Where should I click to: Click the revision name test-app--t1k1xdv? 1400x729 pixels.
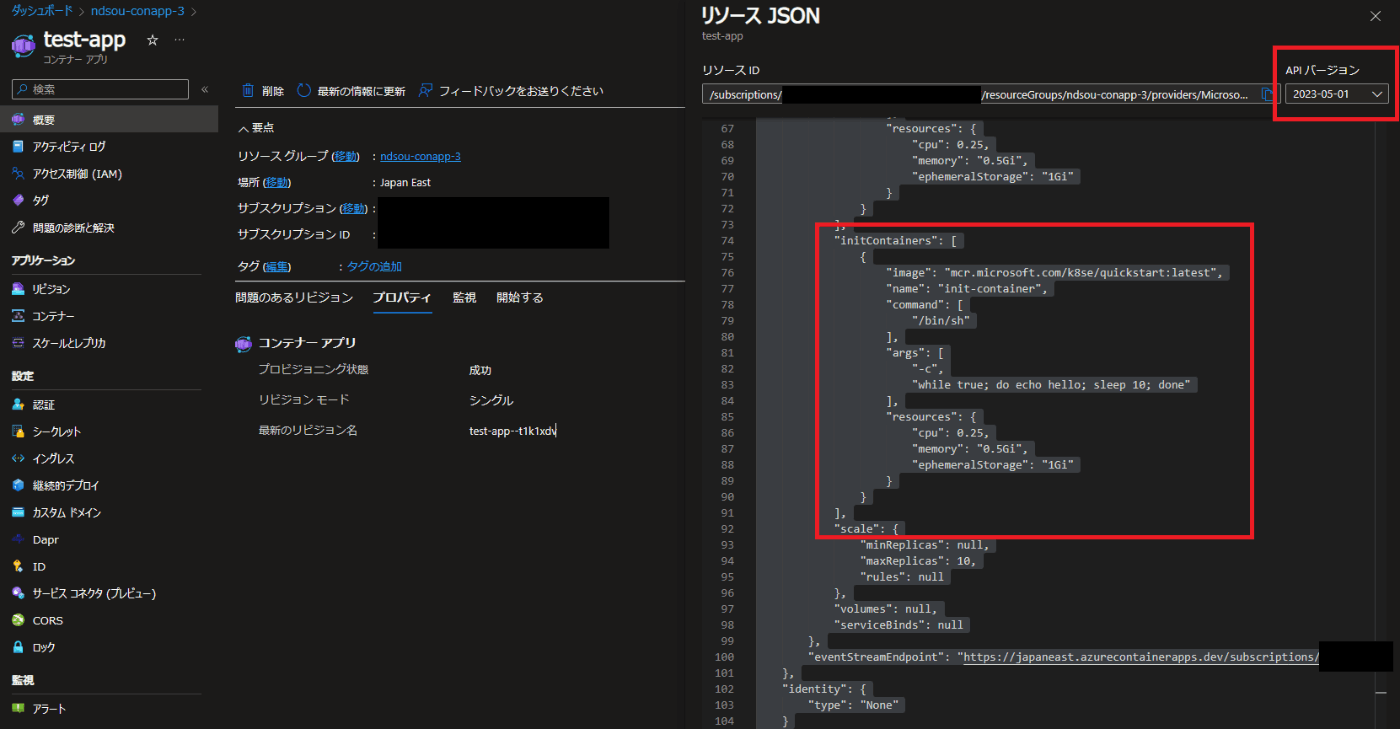tap(512, 431)
